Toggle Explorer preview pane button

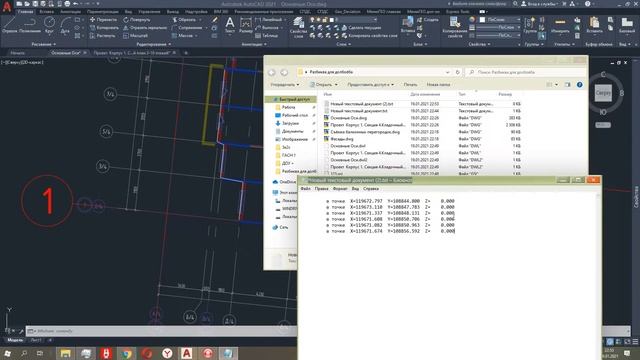tap(567, 84)
